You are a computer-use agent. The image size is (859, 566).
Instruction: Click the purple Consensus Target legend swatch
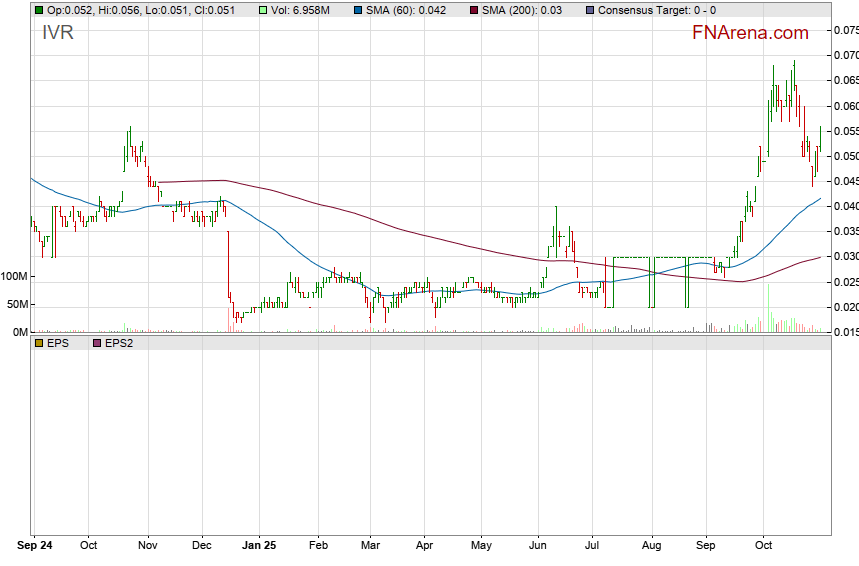click(590, 10)
